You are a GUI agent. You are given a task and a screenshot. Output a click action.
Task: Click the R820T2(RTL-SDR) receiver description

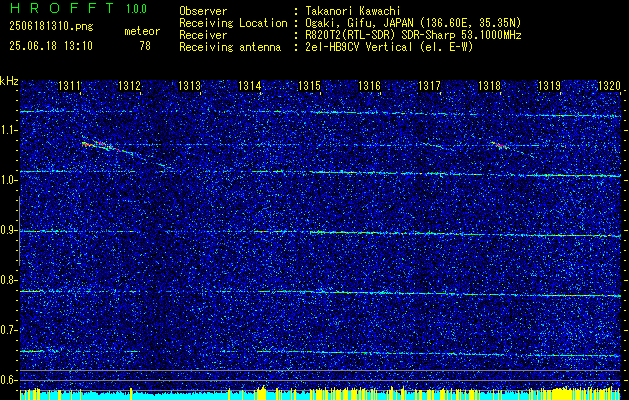[413, 35]
